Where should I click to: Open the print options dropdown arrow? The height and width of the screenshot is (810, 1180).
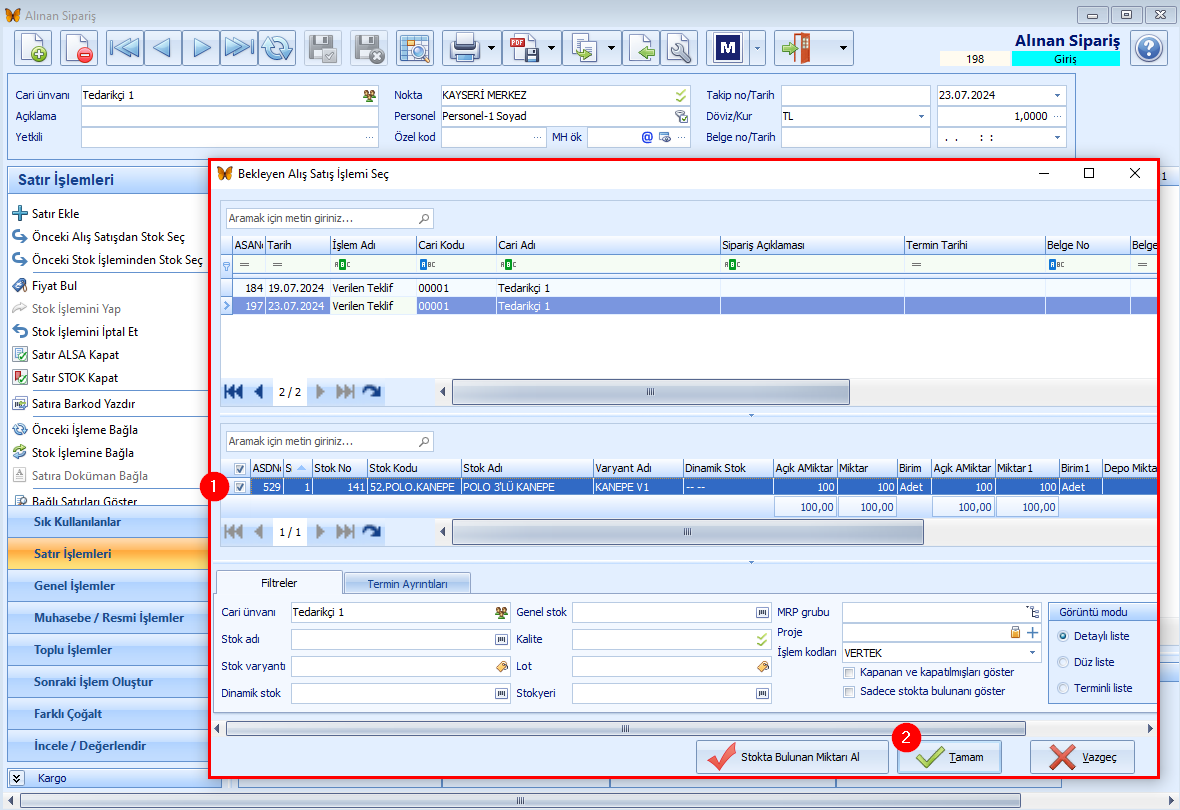[492, 49]
